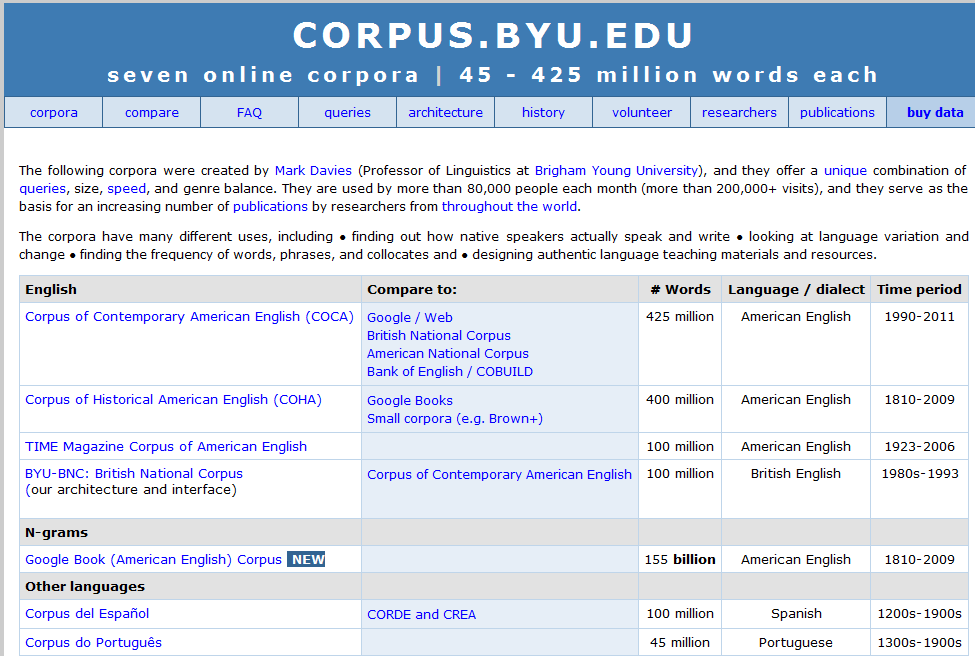The image size is (975, 656).
Task: Go to the researchers tab
Action: 739,113
